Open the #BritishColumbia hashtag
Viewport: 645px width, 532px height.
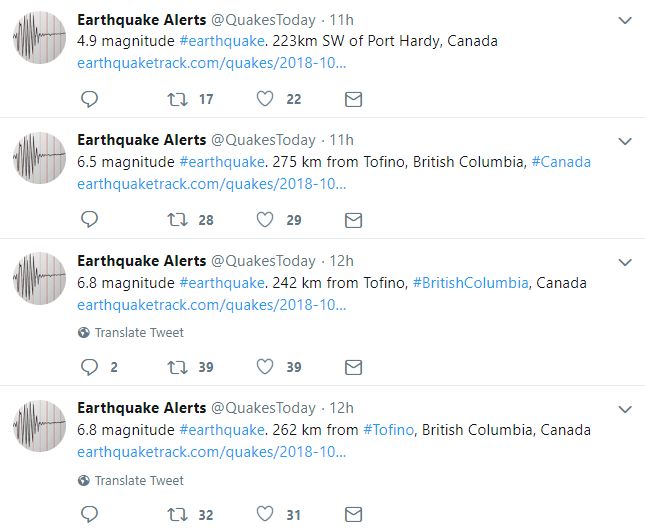click(471, 283)
